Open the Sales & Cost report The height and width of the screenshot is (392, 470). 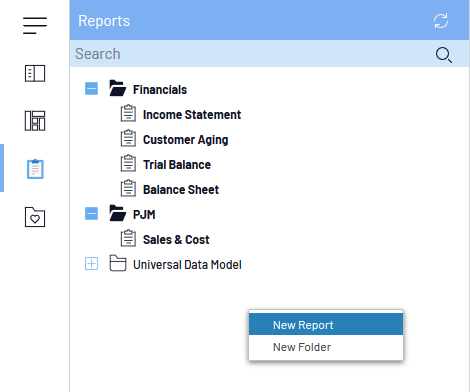tap(176, 240)
